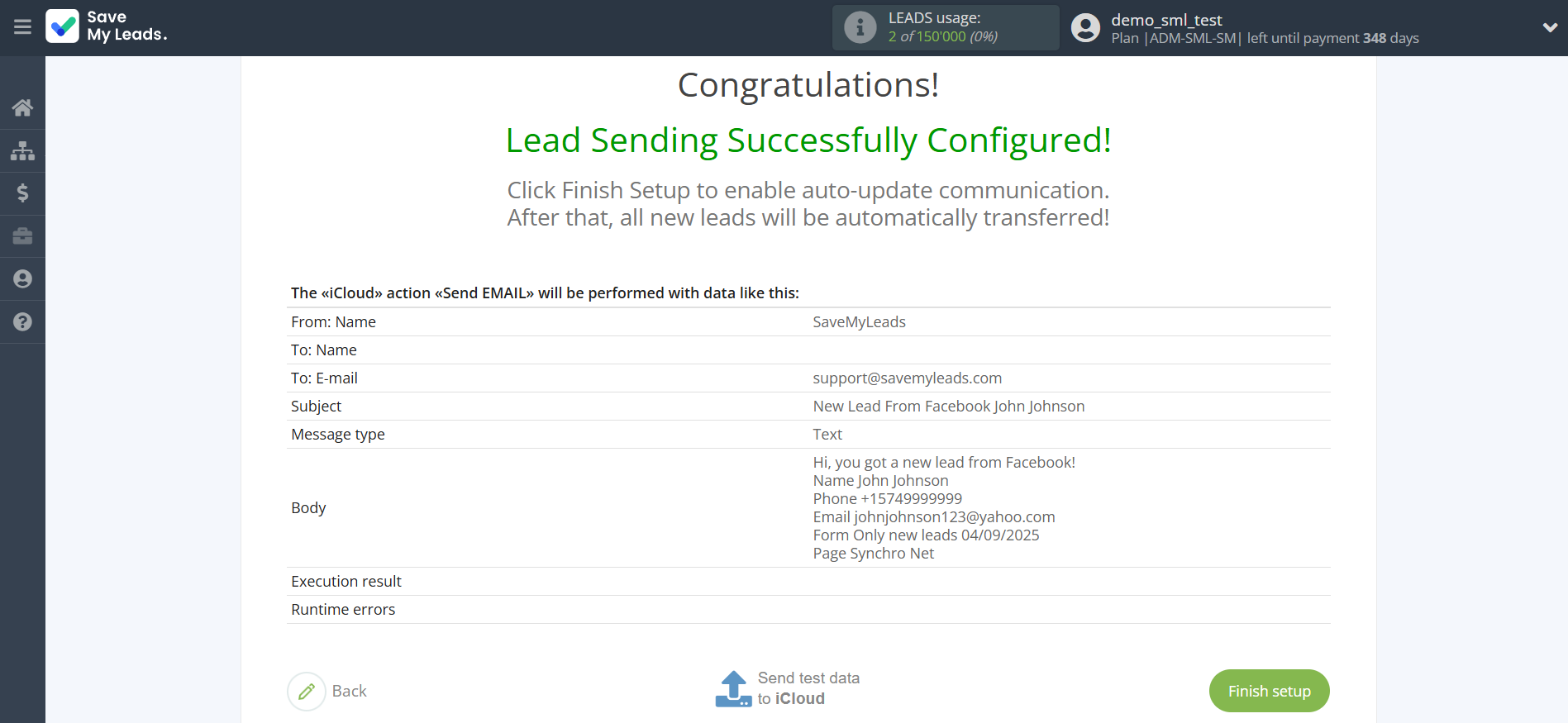This screenshot has height=723, width=1568.
Task: Click the account avatar icon
Action: [x=1085, y=28]
